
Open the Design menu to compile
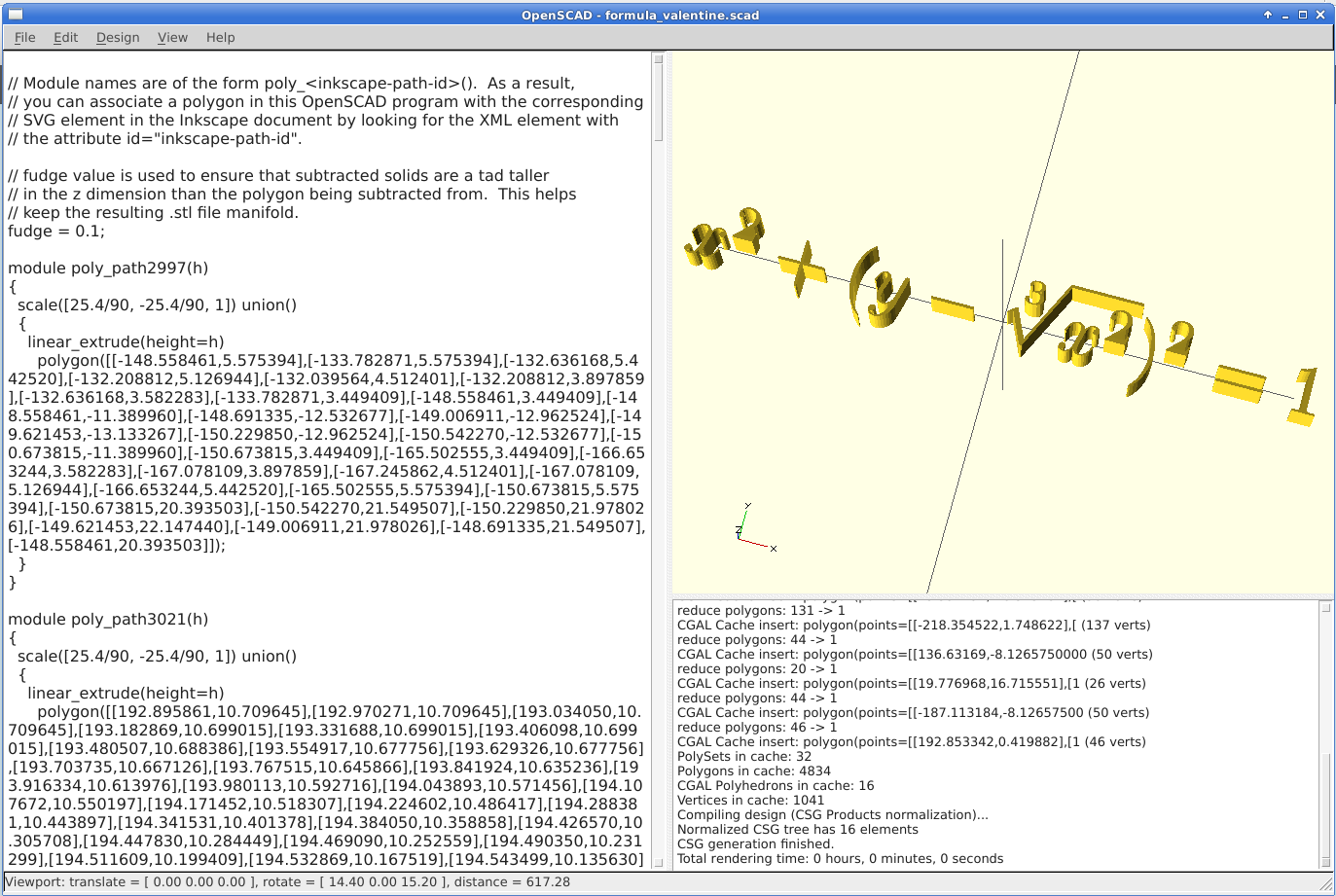[117, 37]
